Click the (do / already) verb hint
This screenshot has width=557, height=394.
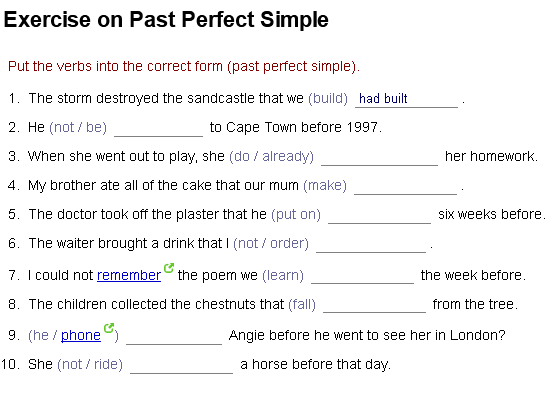[271, 157]
